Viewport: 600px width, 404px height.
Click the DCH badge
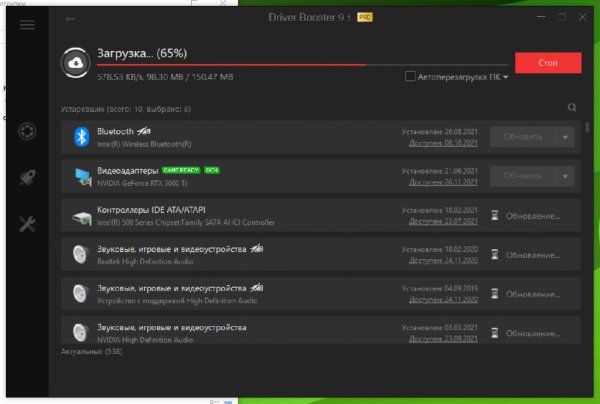click(212, 170)
